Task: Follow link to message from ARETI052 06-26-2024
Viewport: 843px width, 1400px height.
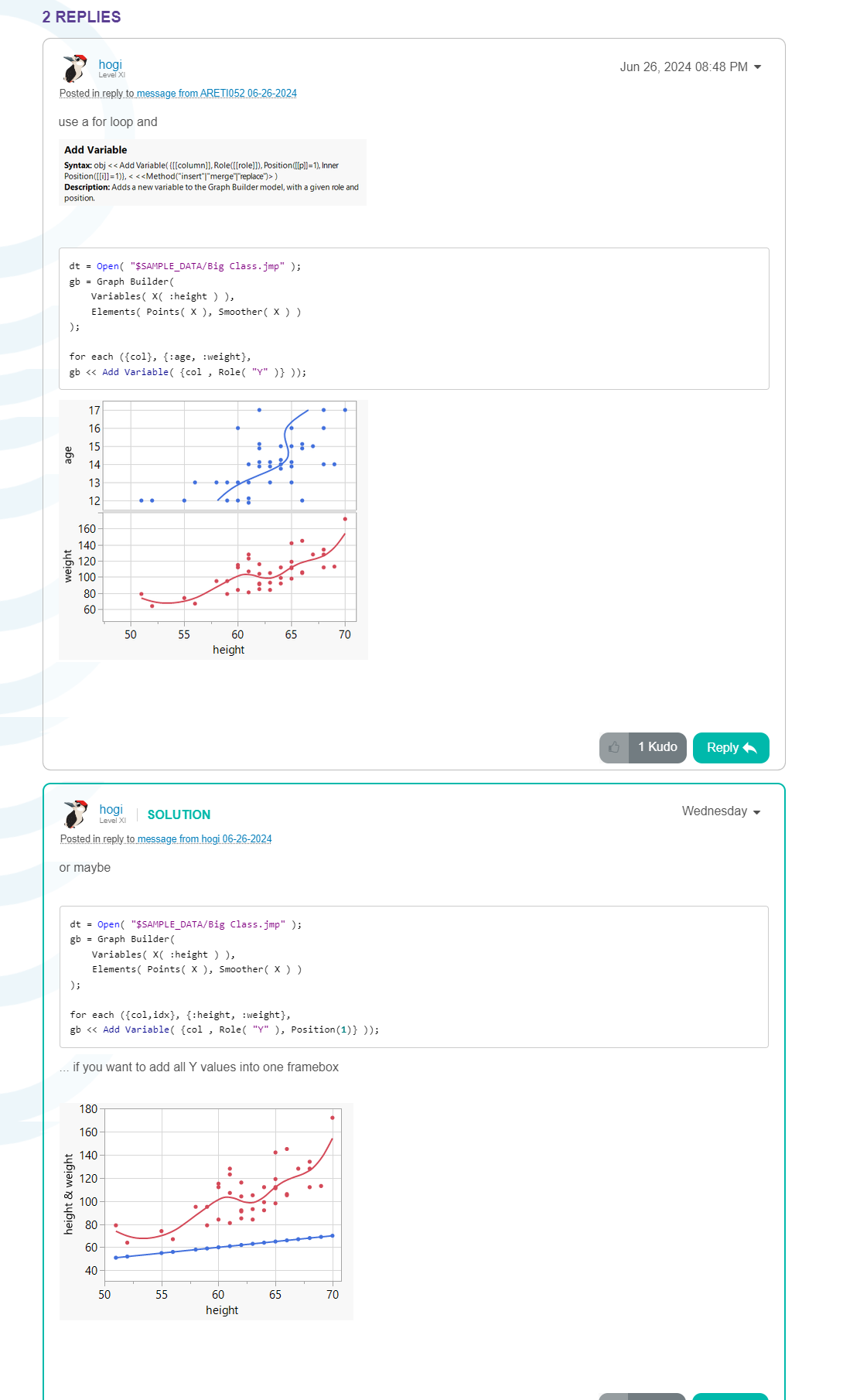Action: click(217, 94)
